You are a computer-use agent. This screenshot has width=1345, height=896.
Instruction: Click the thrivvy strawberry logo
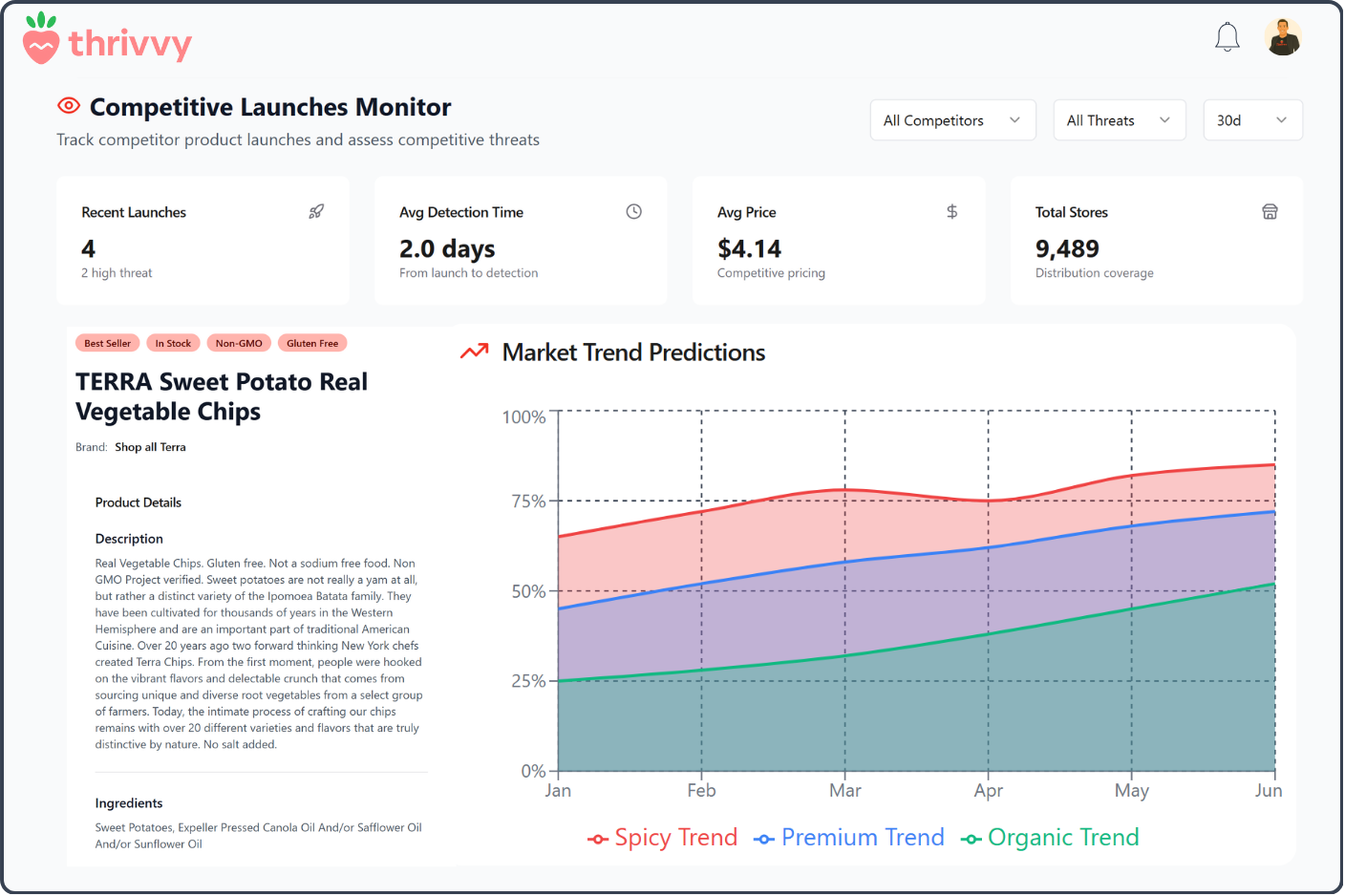pos(40,39)
